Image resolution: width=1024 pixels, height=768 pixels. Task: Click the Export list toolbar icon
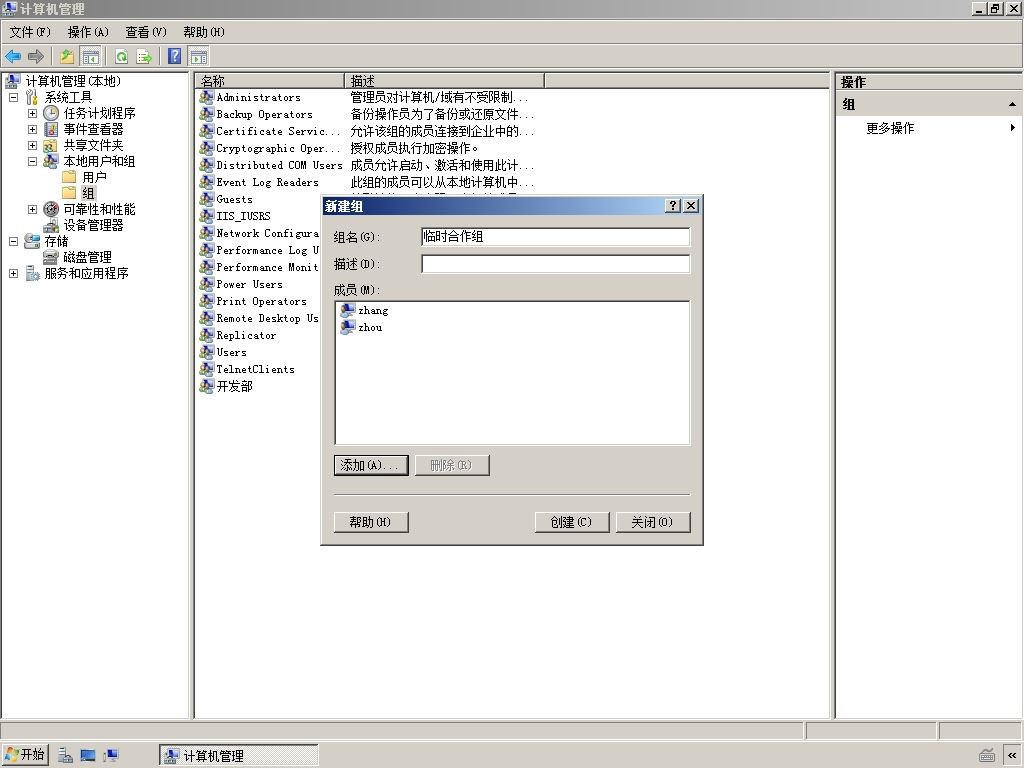click(144, 57)
